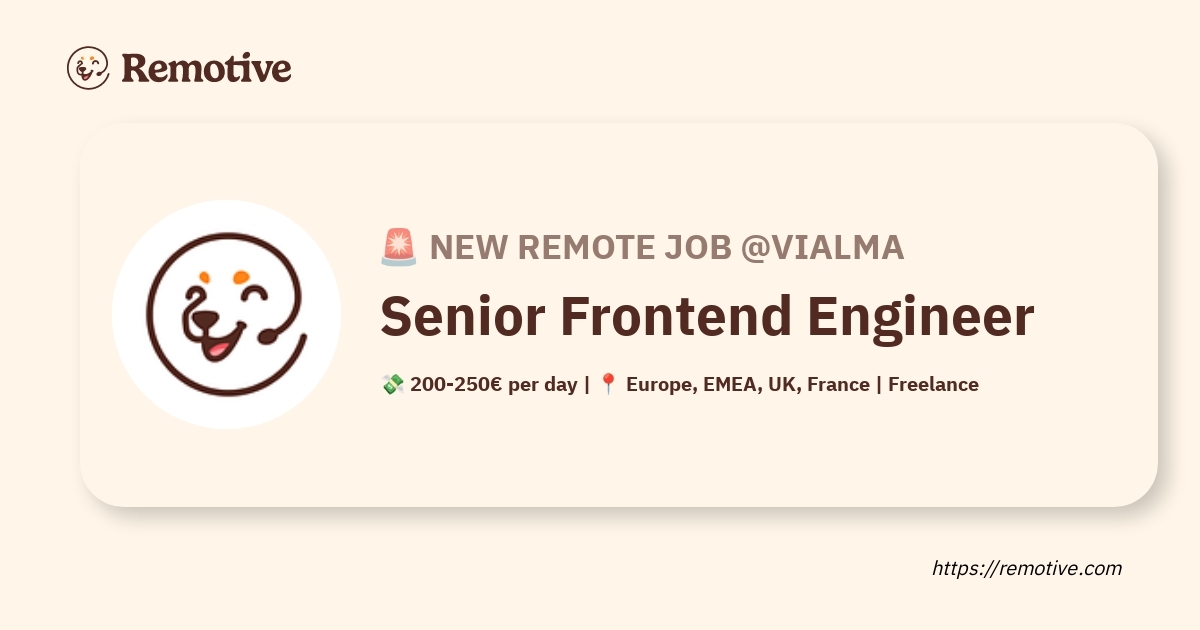Viewport: 1200px width, 630px height.
Task: Click the large dog mascot logo
Action: 226,314
